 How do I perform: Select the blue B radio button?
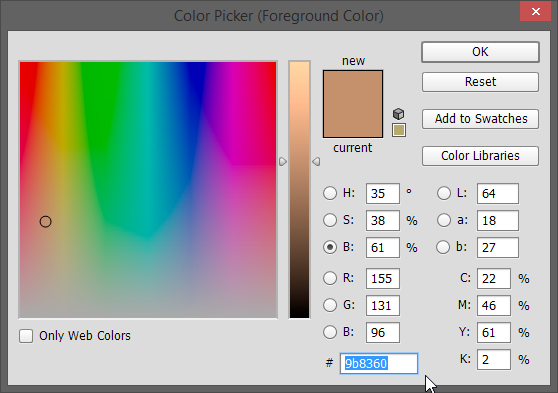[330, 332]
